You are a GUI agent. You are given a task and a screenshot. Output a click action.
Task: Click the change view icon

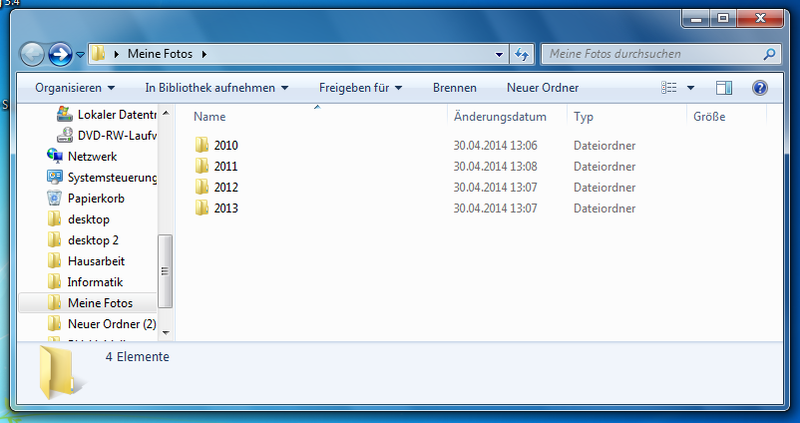tap(670, 88)
